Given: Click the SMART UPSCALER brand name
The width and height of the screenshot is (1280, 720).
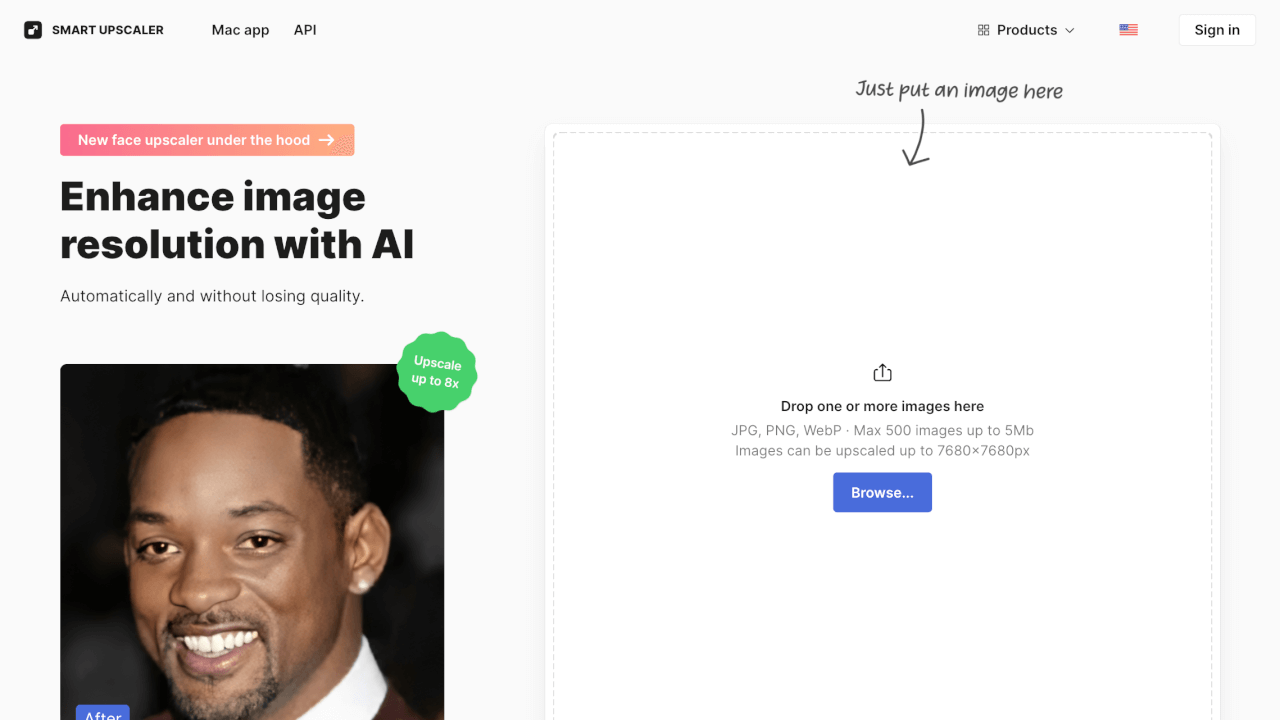Looking at the screenshot, I should coord(108,30).
